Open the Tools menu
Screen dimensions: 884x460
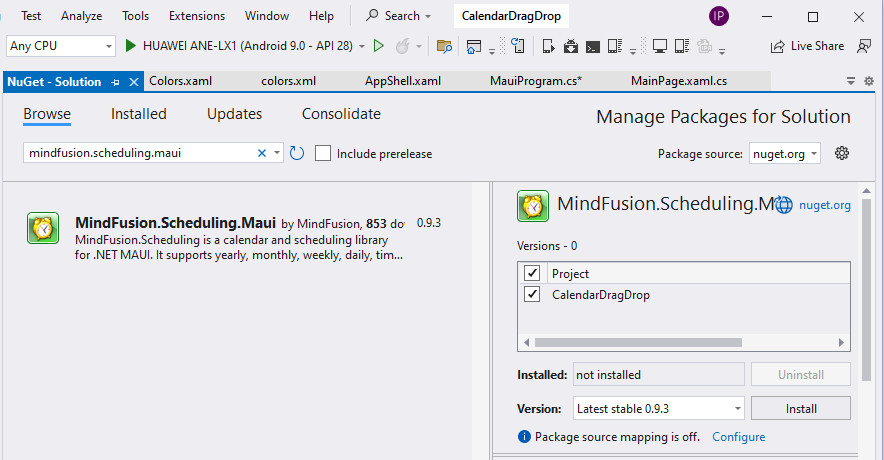pyautogui.click(x=135, y=16)
